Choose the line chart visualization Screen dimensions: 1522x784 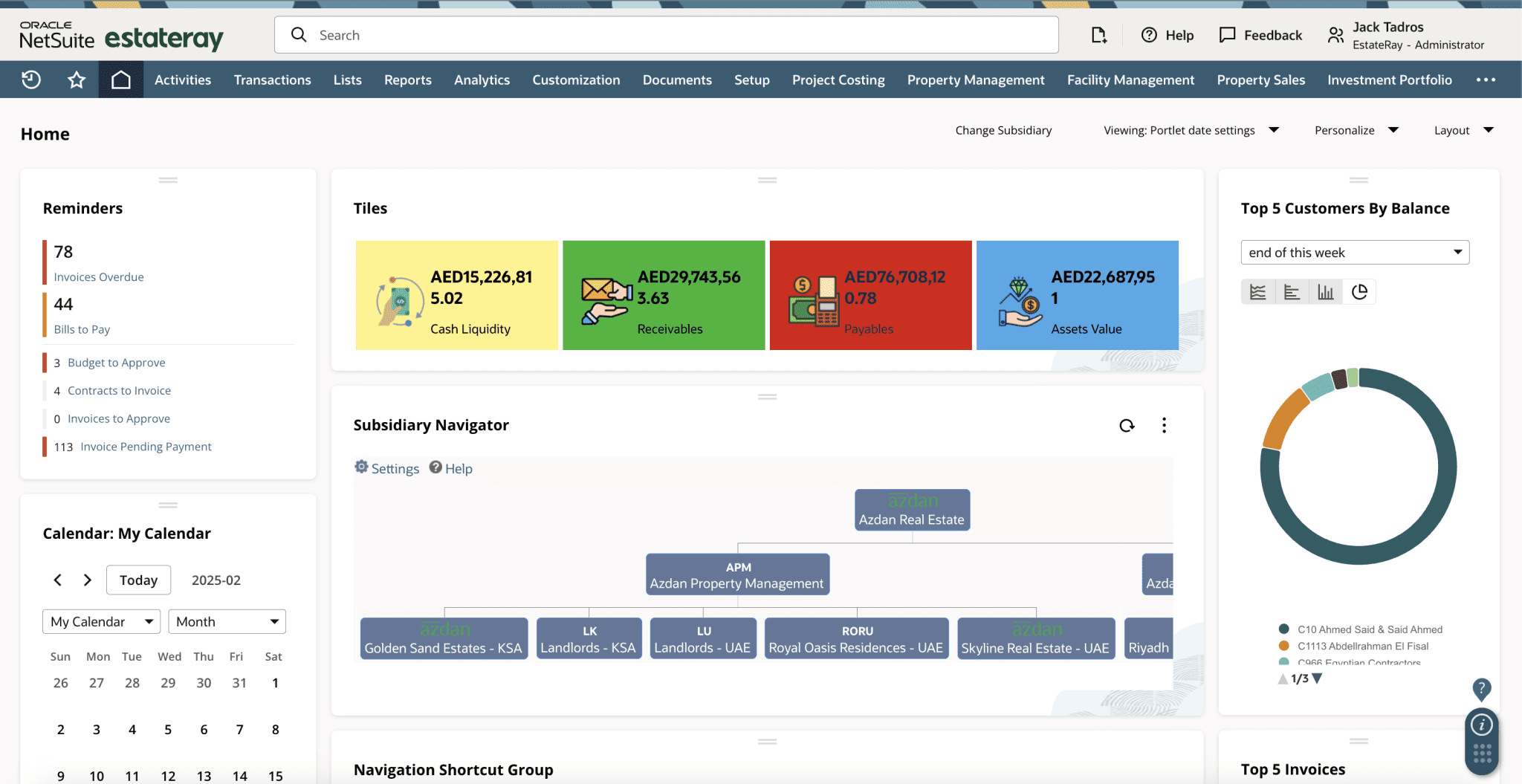1258,291
